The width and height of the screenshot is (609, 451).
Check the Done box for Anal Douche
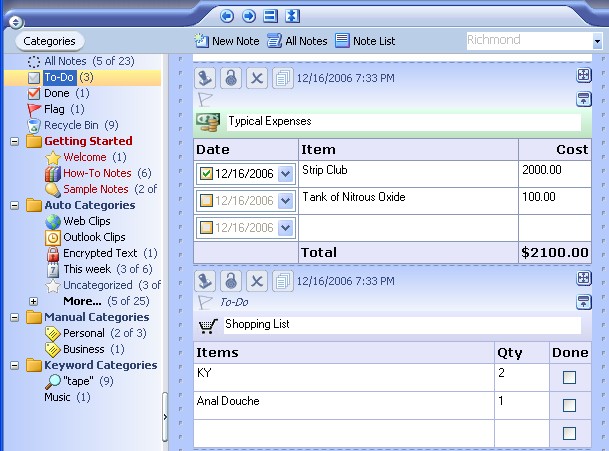point(569,406)
